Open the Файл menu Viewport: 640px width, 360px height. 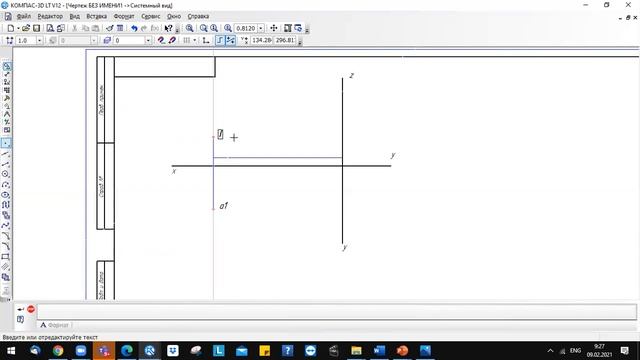point(24,16)
